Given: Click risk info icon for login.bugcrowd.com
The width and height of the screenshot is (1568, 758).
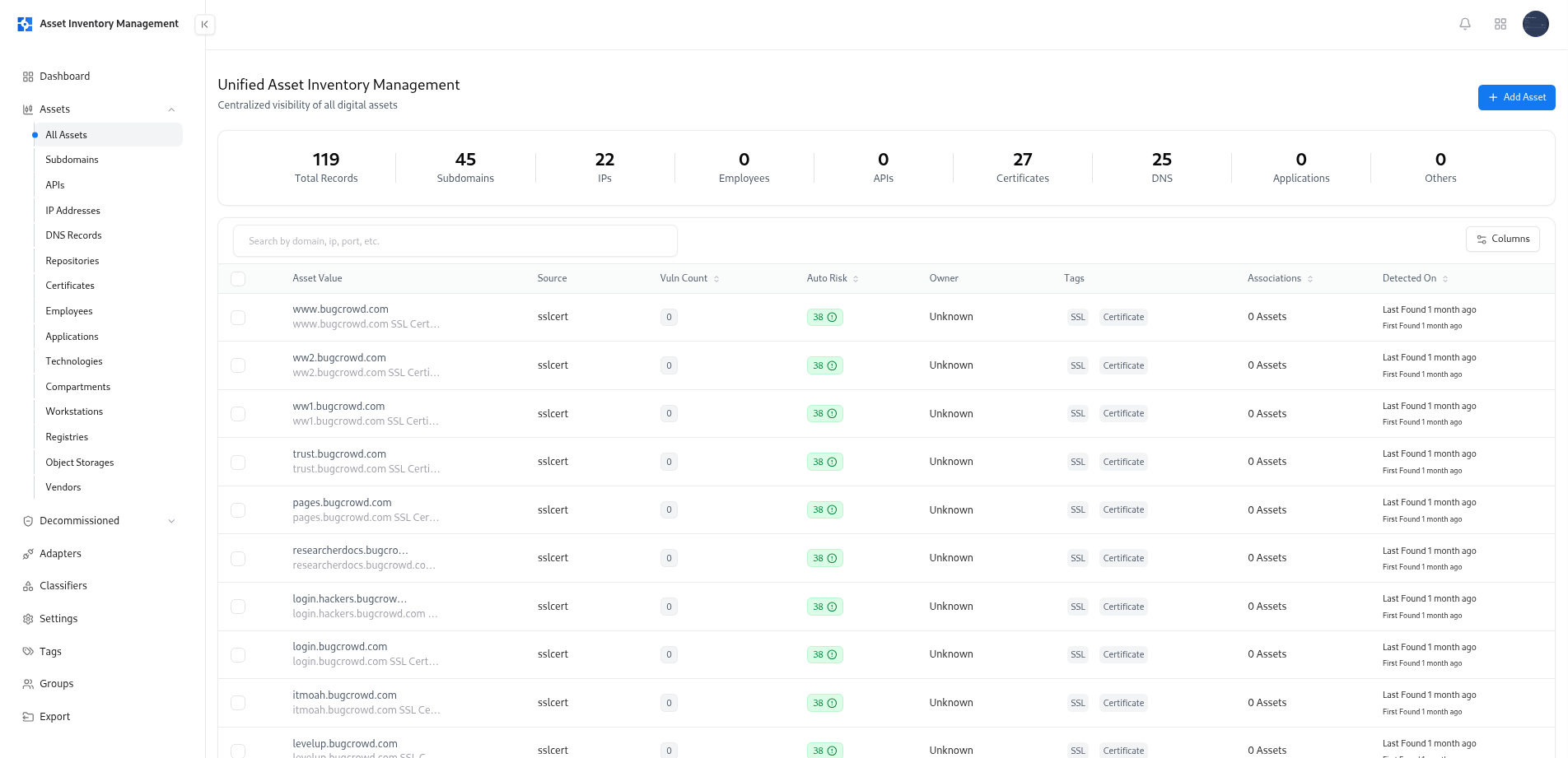Looking at the screenshot, I should (832, 654).
